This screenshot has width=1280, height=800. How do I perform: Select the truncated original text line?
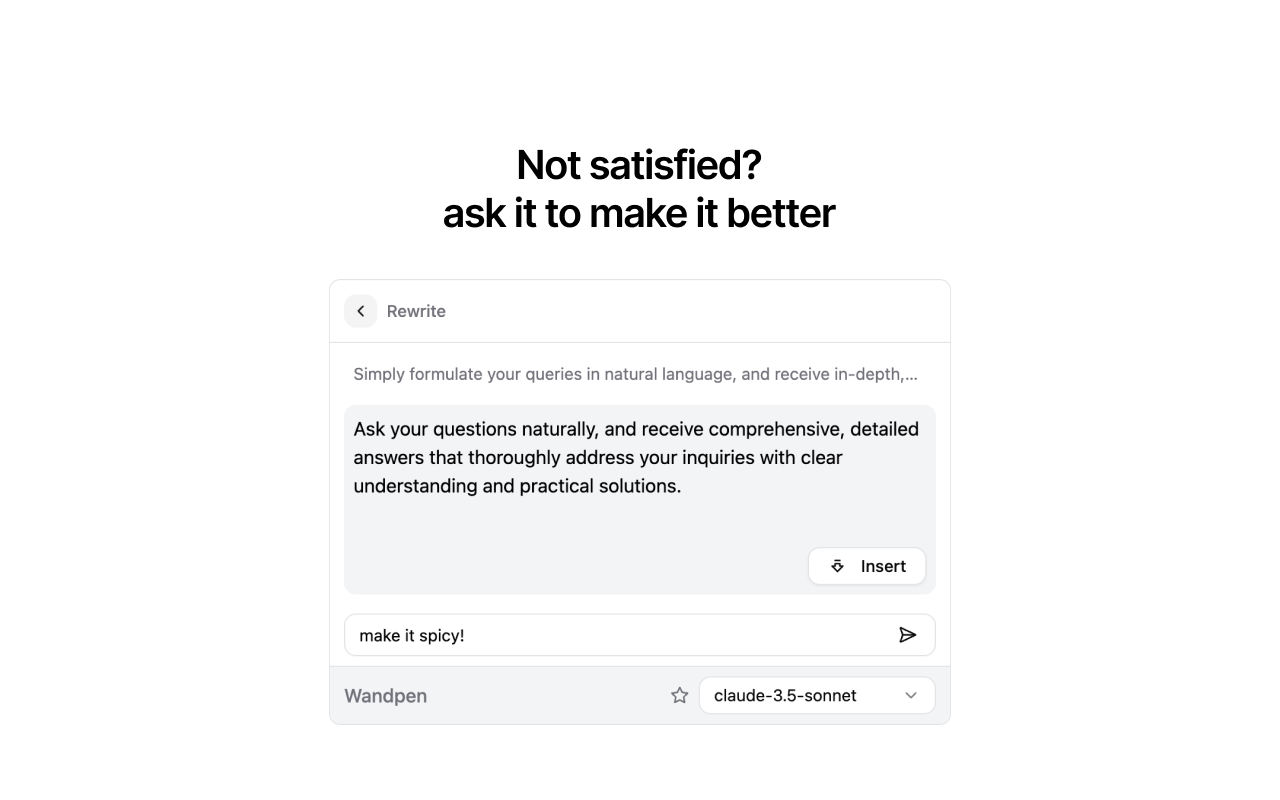pyautogui.click(x=635, y=374)
